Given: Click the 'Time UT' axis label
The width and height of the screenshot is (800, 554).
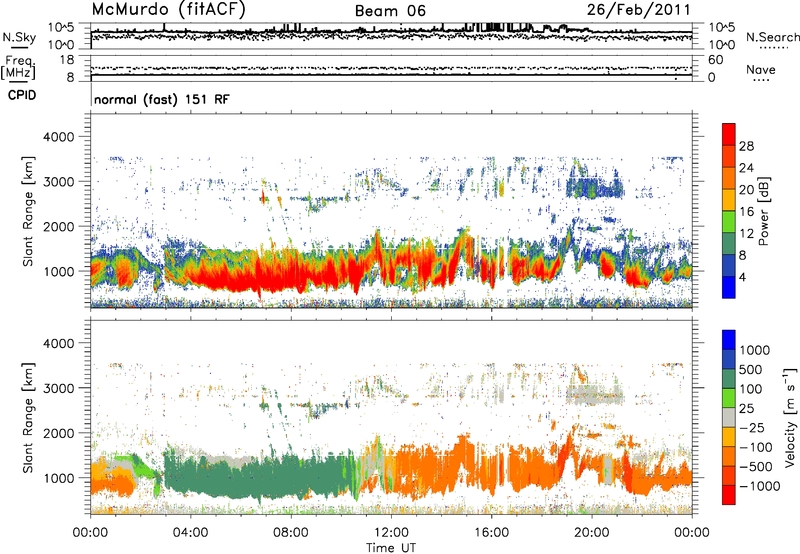Looking at the screenshot, I should pos(391,548).
